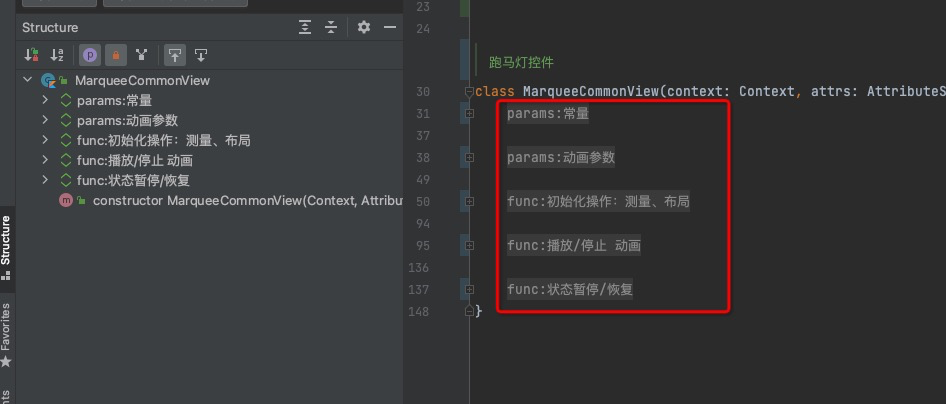Image resolution: width=946 pixels, height=404 pixels.
Task: Select the constructor MarqueeCommonView entry
Action: [247, 201]
